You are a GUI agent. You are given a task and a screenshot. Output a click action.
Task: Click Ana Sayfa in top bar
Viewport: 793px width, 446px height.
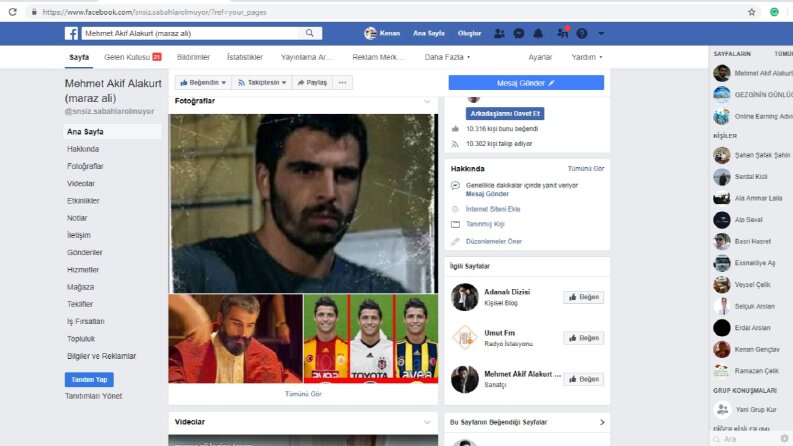[x=428, y=33]
